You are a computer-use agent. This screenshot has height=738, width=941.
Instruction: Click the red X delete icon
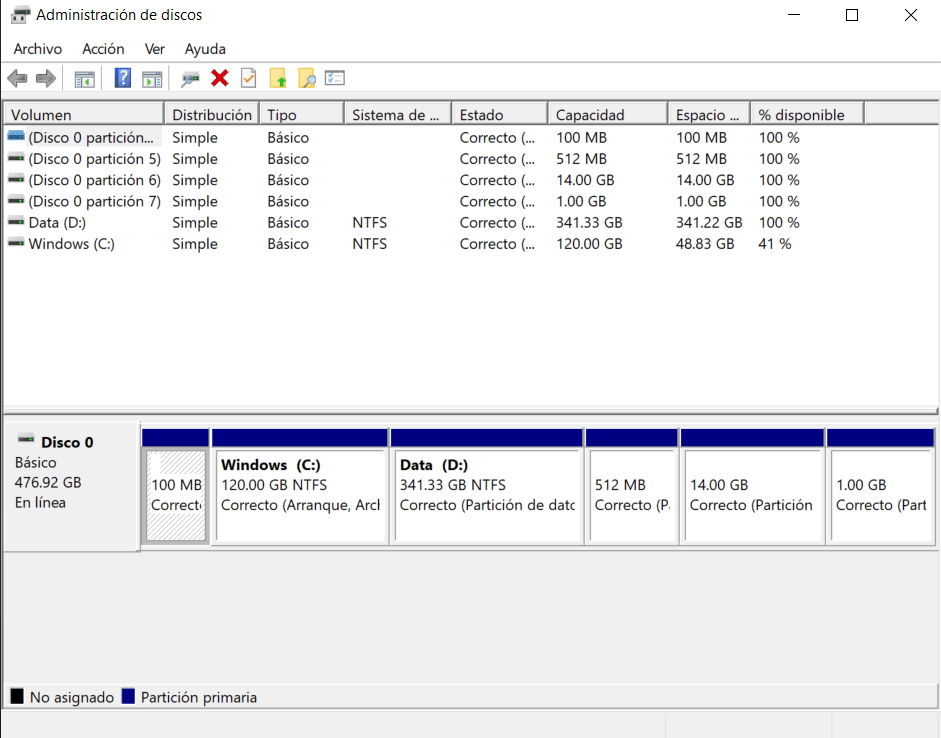point(220,78)
